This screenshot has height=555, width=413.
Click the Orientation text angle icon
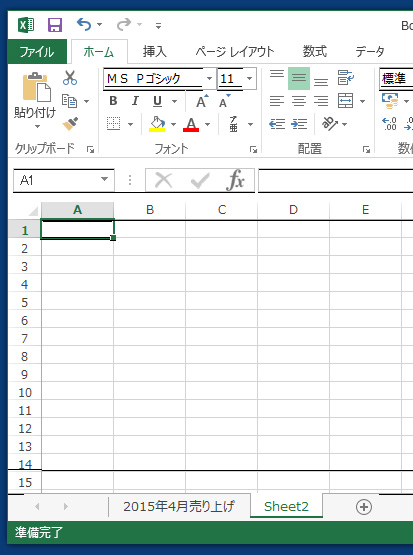(x=329, y=124)
